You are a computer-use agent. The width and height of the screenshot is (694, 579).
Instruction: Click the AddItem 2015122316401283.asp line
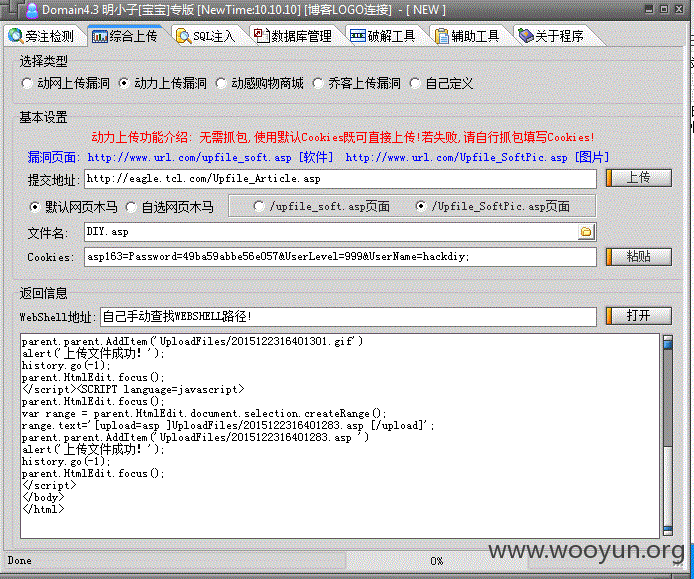[195, 438]
